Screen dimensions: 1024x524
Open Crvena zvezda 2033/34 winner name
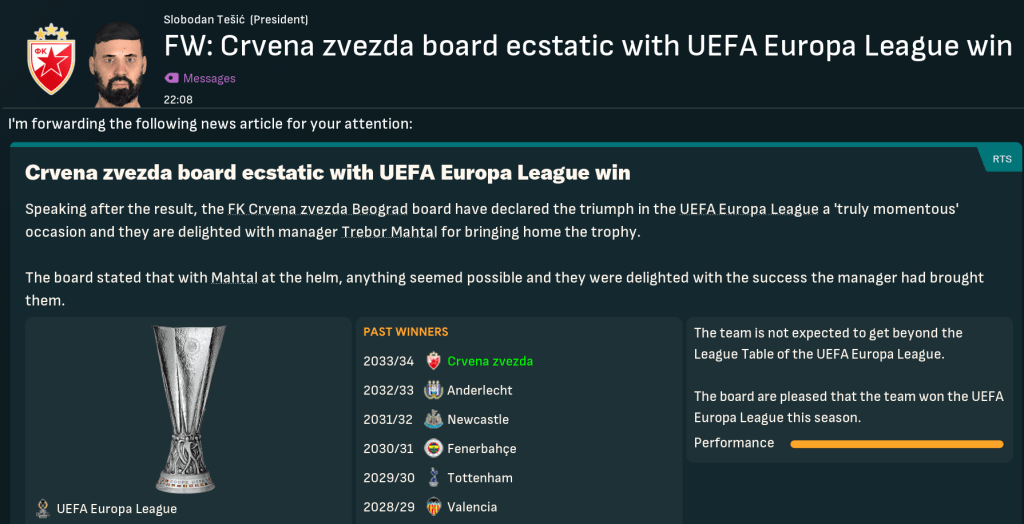click(x=490, y=361)
